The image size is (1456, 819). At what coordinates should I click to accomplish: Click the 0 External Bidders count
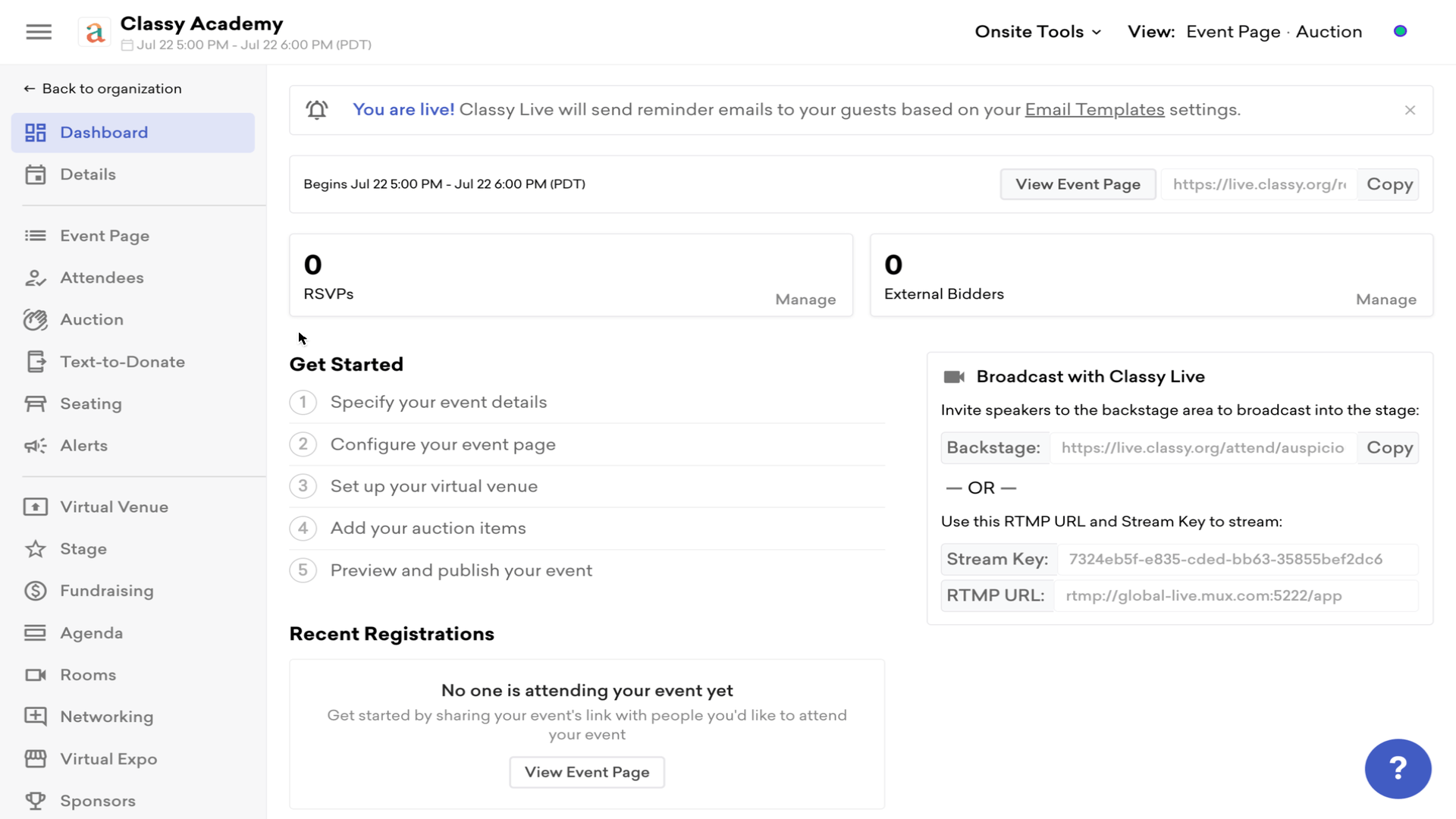893,265
